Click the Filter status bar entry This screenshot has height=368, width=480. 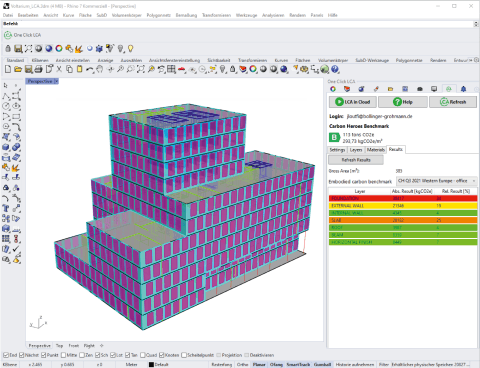click(x=384, y=365)
